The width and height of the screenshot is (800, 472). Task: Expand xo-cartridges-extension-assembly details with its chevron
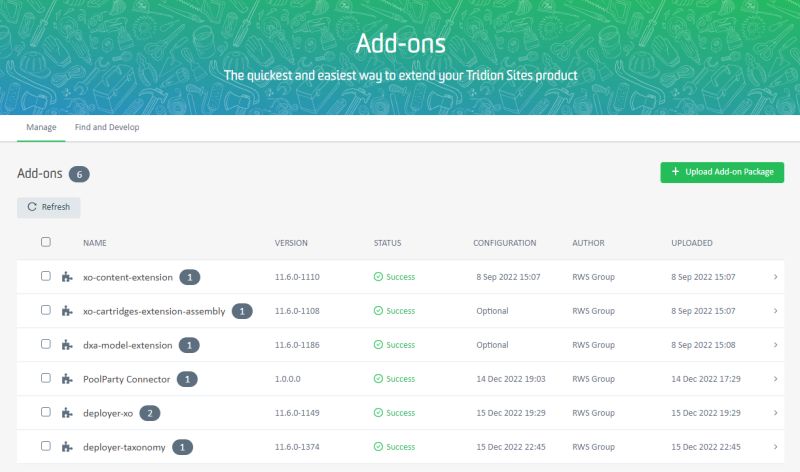tap(776, 311)
